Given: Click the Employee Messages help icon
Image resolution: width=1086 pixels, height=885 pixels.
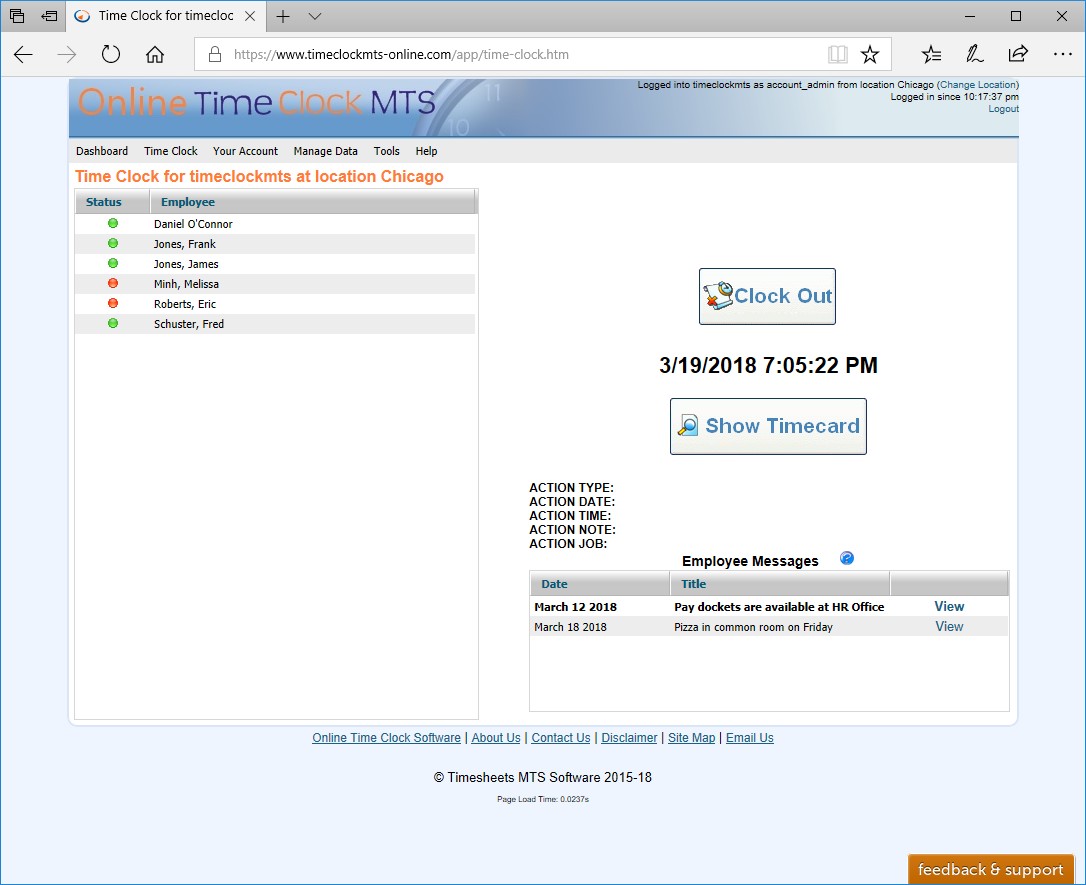Looking at the screenshot, I should (x=846, y=558).
